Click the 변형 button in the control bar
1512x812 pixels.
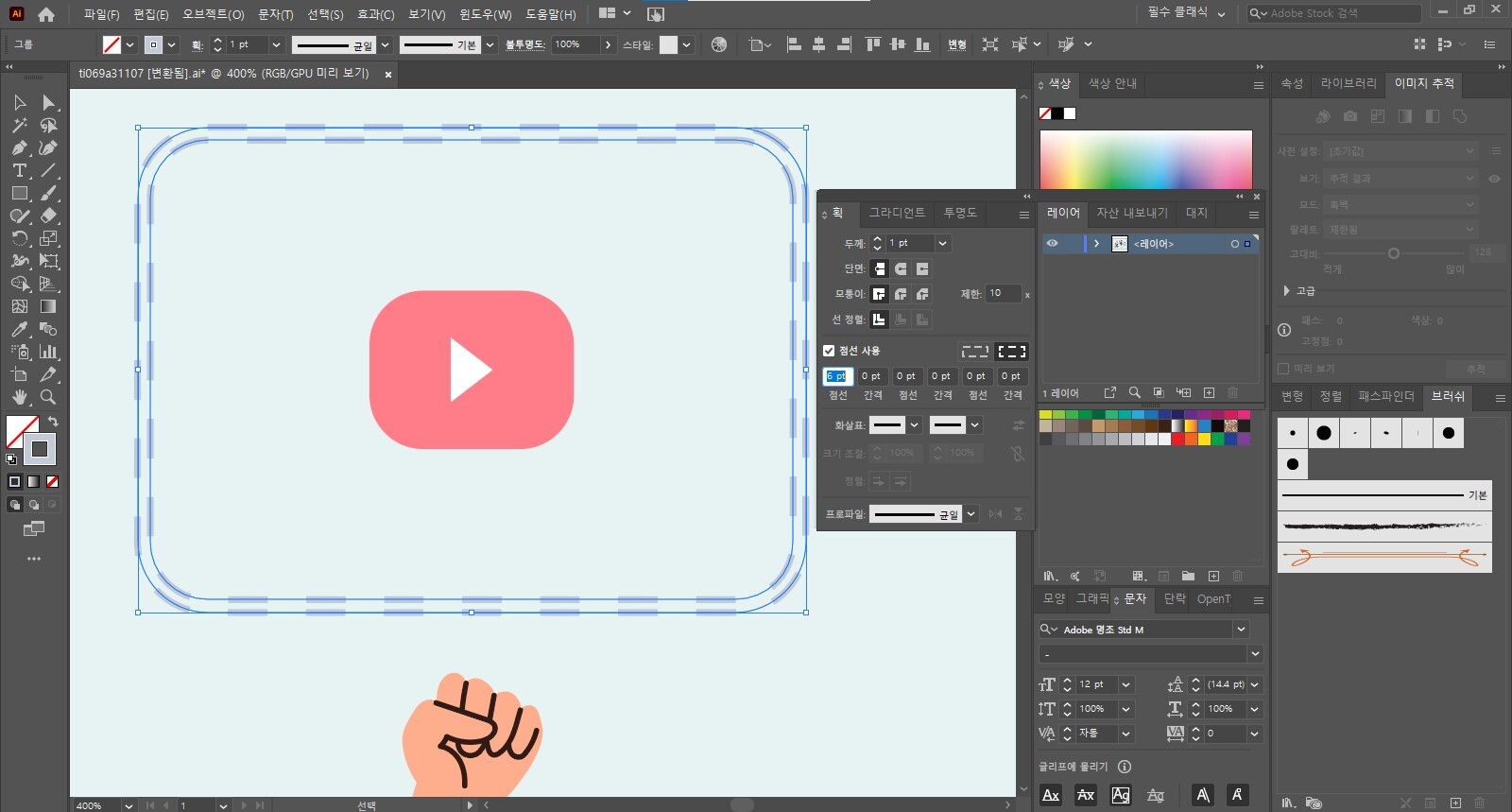click(x=956, y=44)
